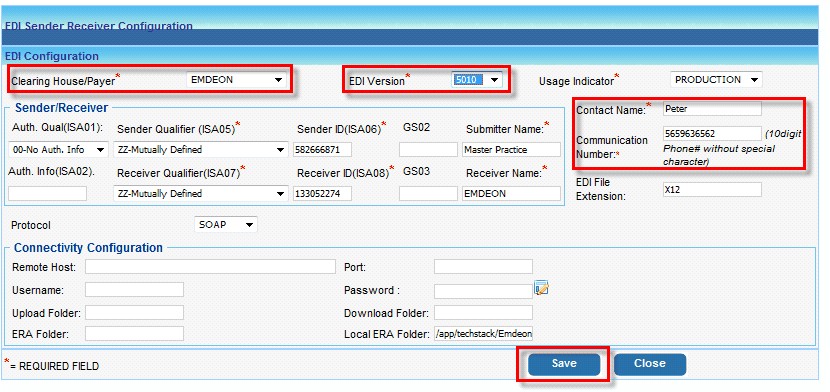Open the Sender Qualifier (ISA05) dropdown

[201, 150]
